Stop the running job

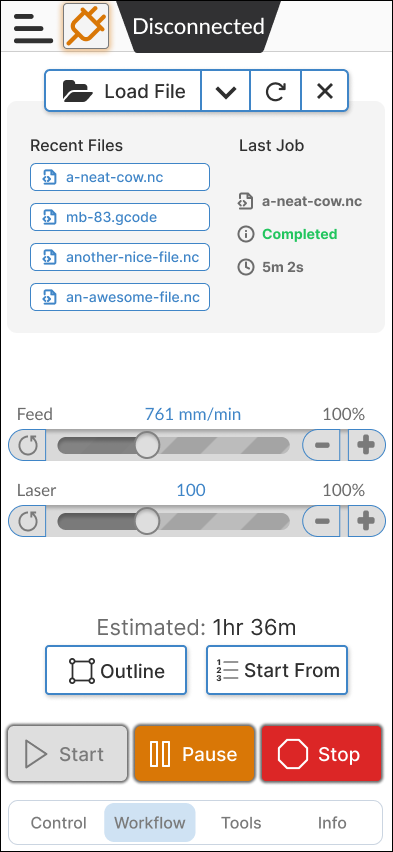[322, 754]
